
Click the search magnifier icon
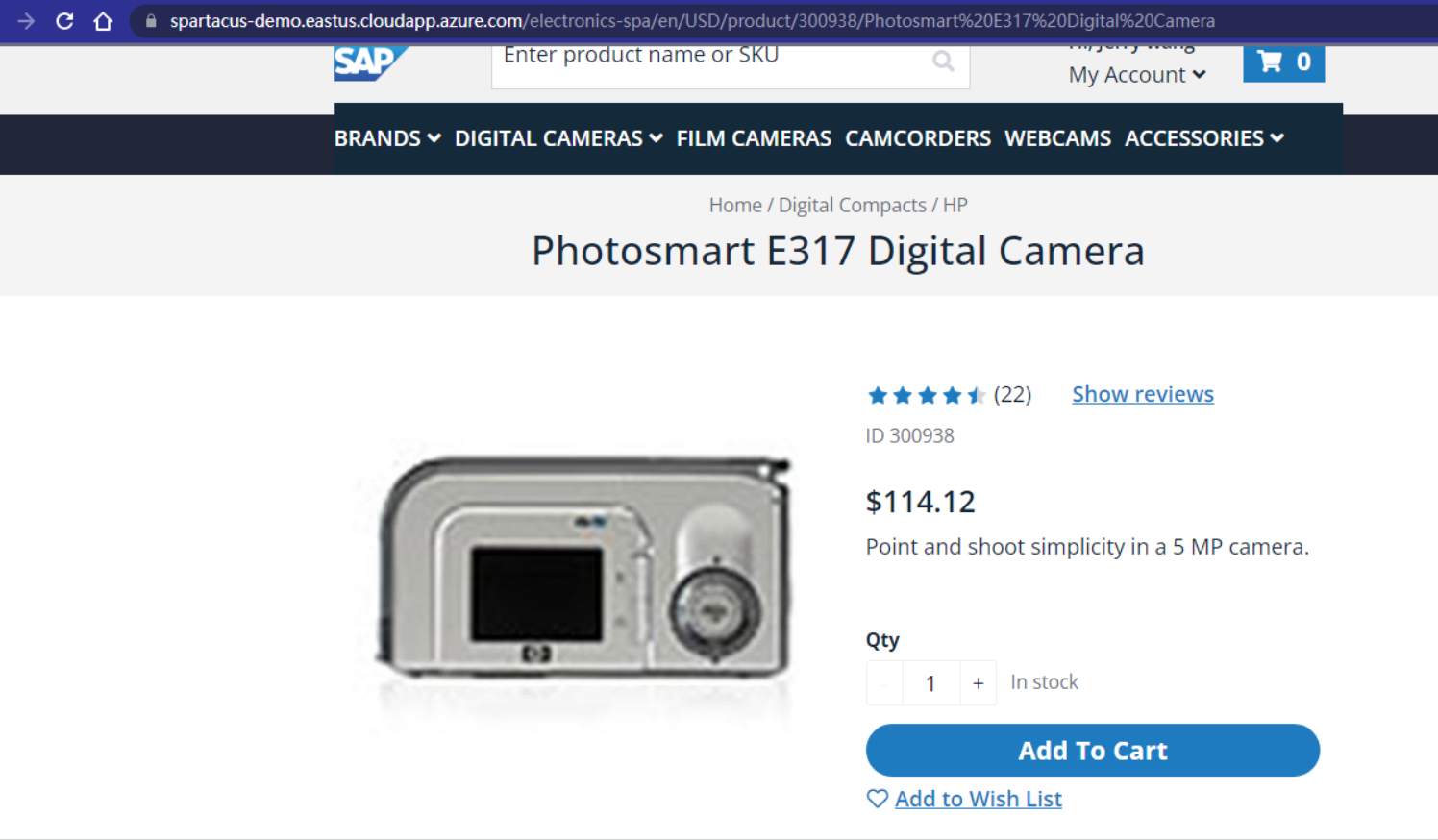(x=943, y=62)
